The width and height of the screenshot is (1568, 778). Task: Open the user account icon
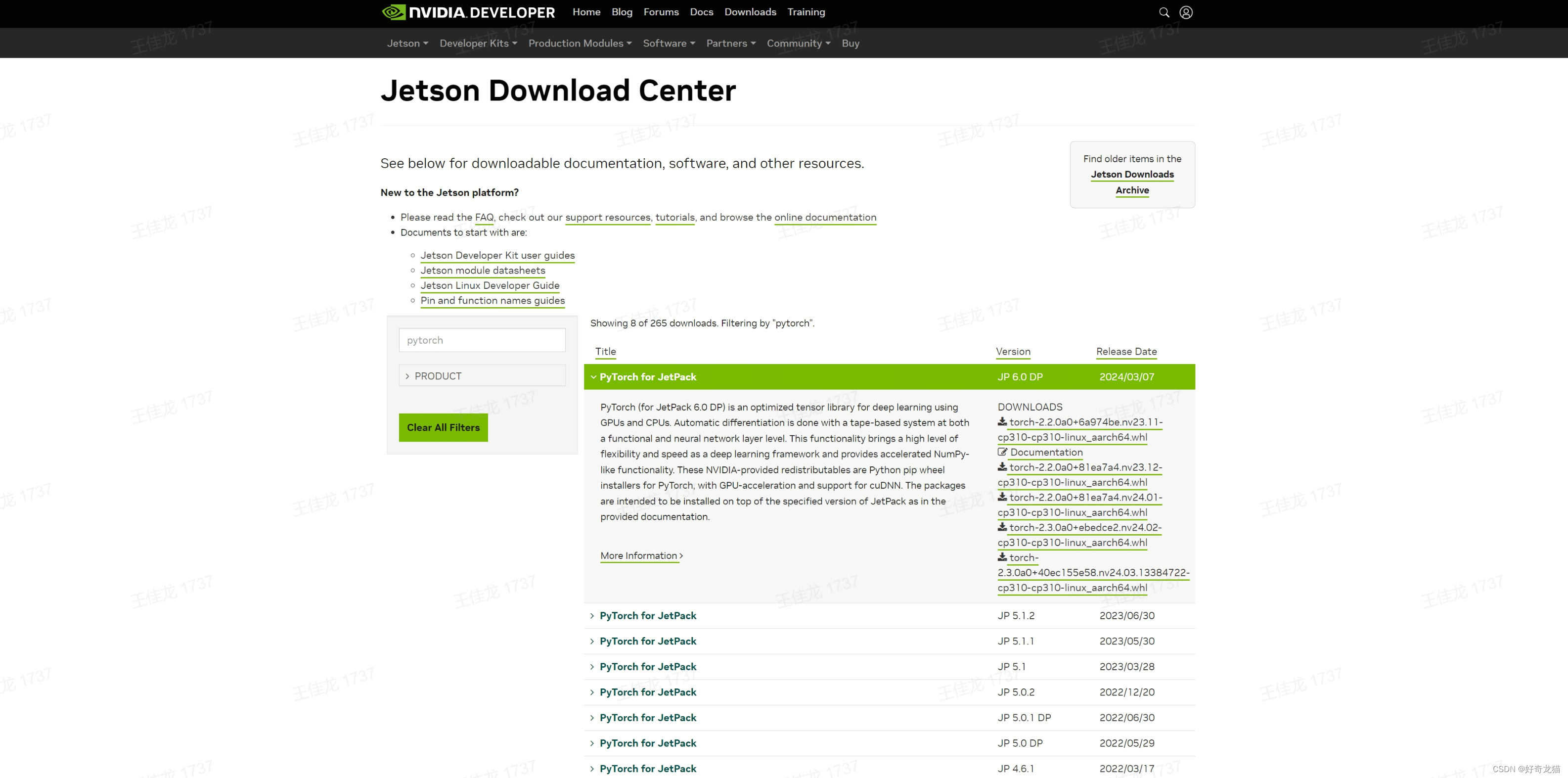coord(1186,12)
